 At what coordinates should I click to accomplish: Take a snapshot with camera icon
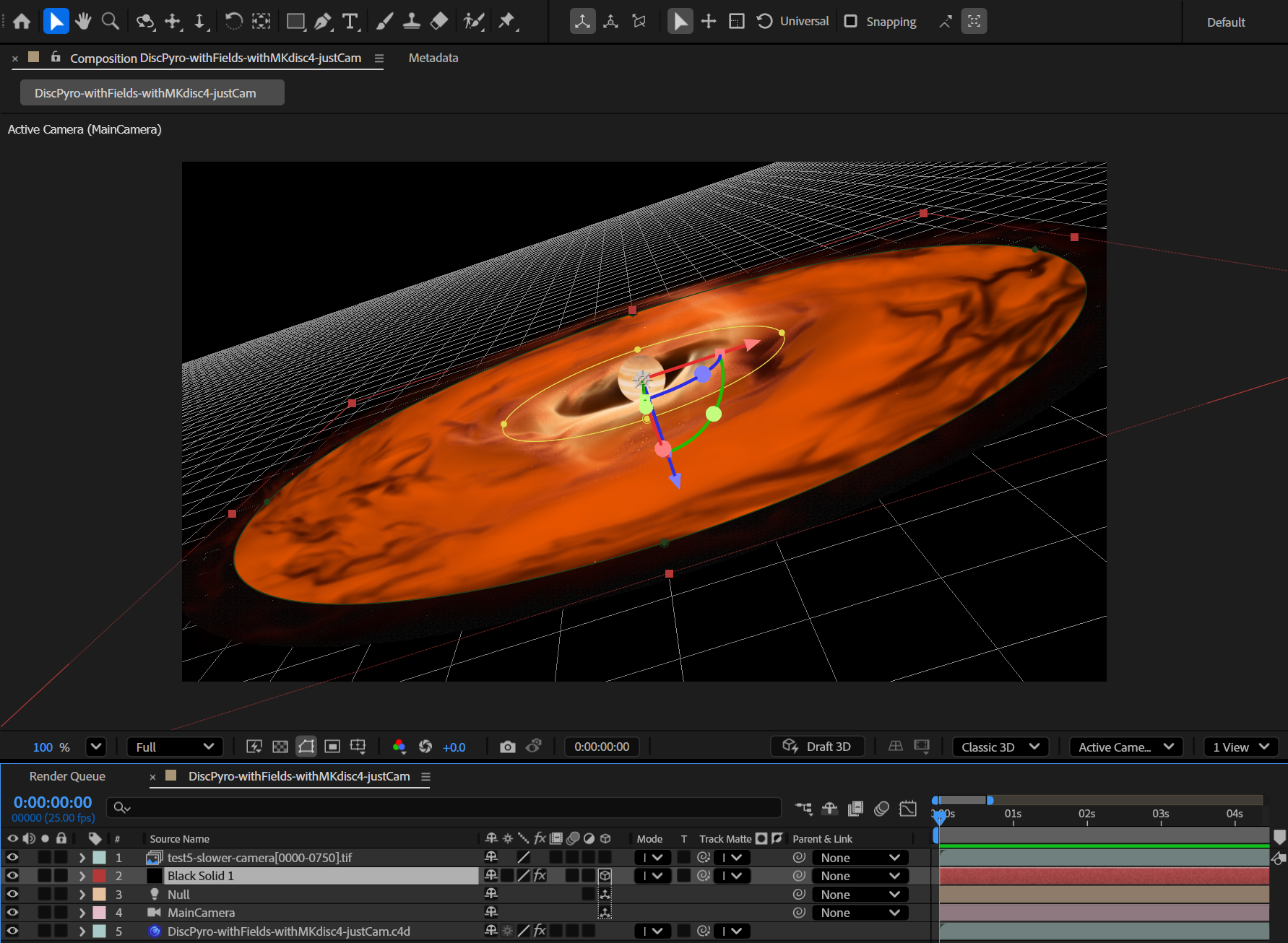point(507,747)
